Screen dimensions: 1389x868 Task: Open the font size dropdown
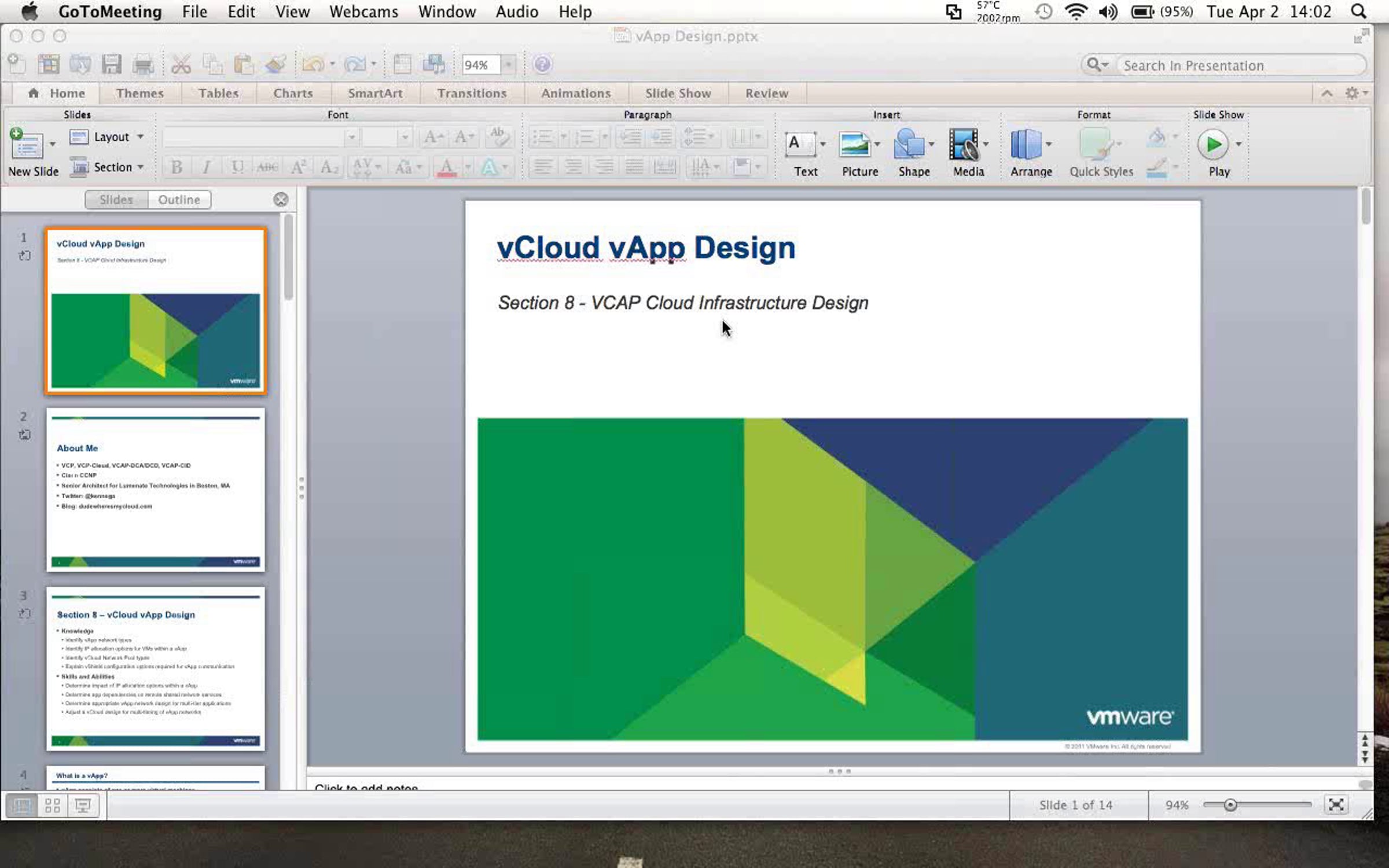point(405,137)
